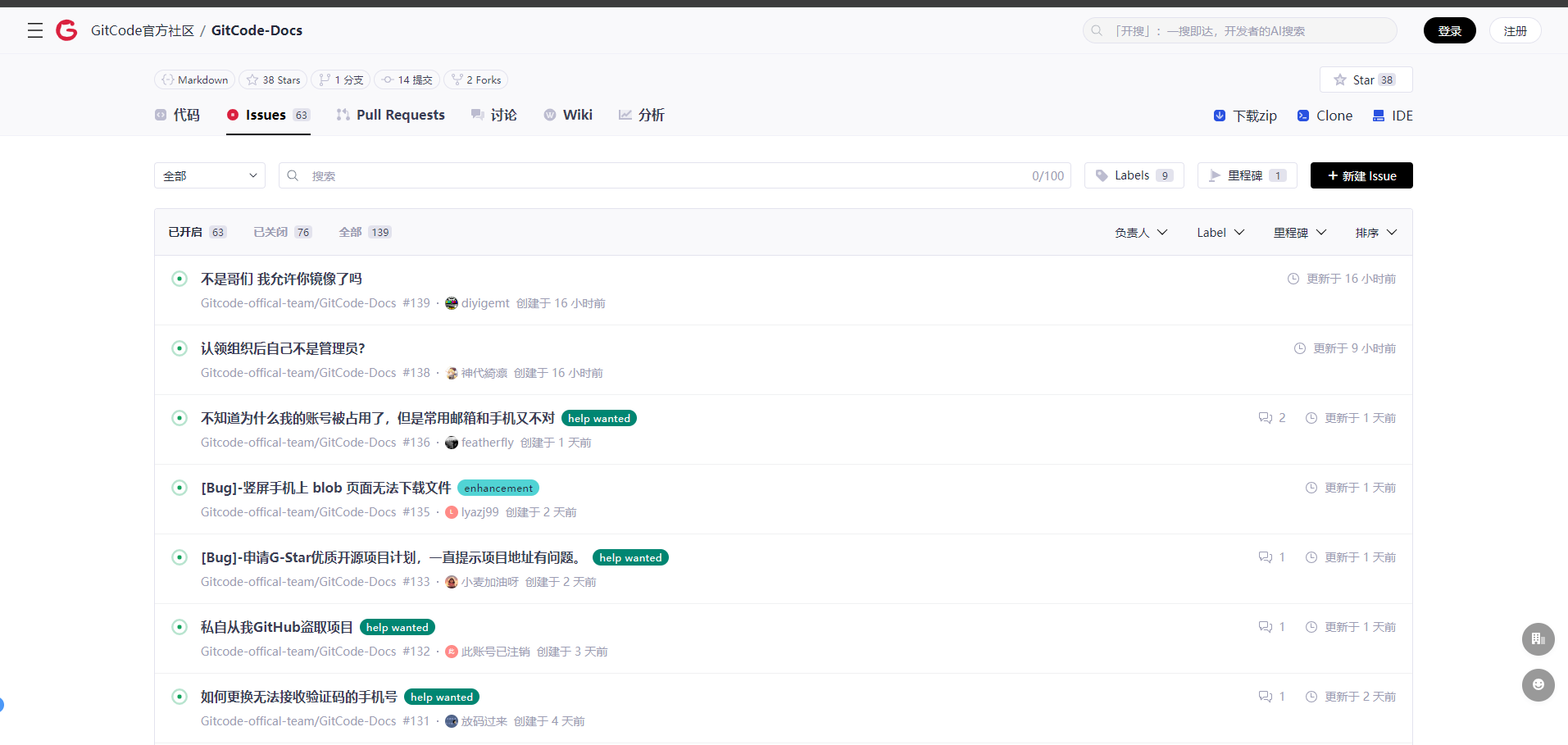Click featherfly's avatar icon
The height and width of the screenshot is (745, 1568).
452,443
